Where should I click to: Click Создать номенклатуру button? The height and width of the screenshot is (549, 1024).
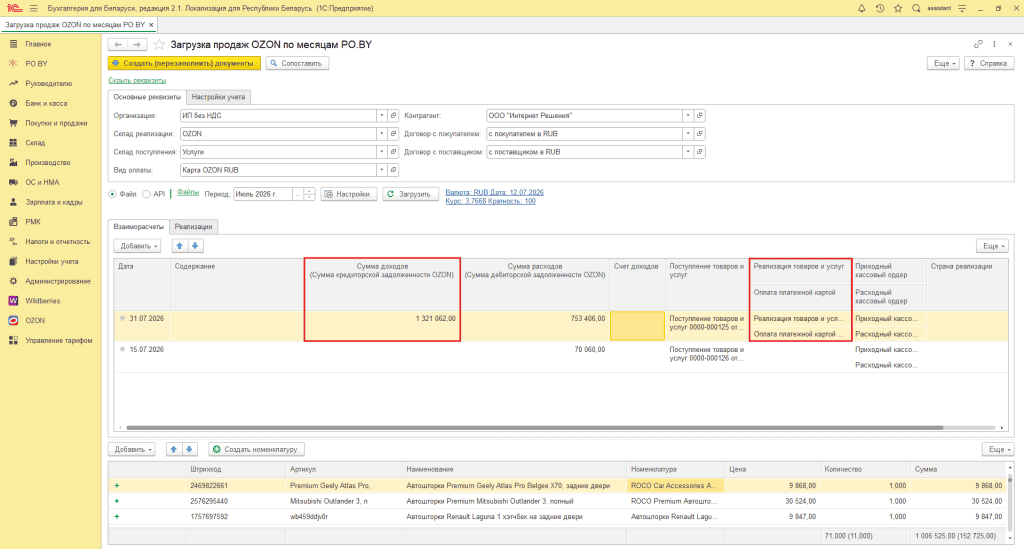pyautogui.click(x=257, y=449)
